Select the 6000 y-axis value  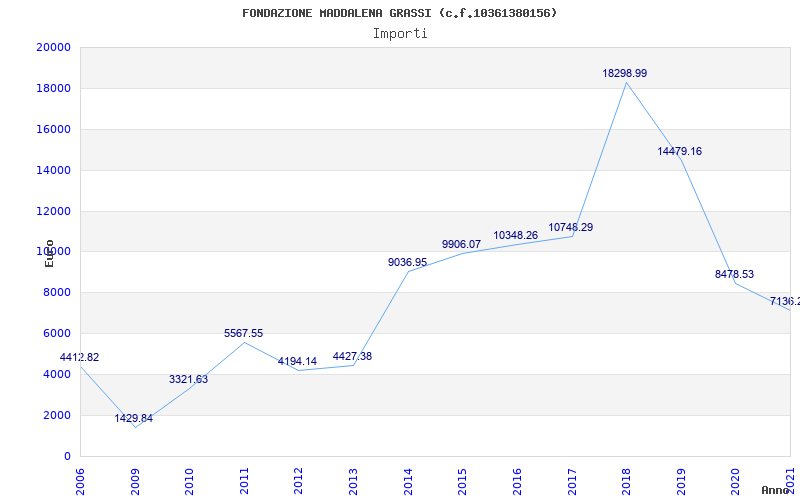click(x=56, y=334)
